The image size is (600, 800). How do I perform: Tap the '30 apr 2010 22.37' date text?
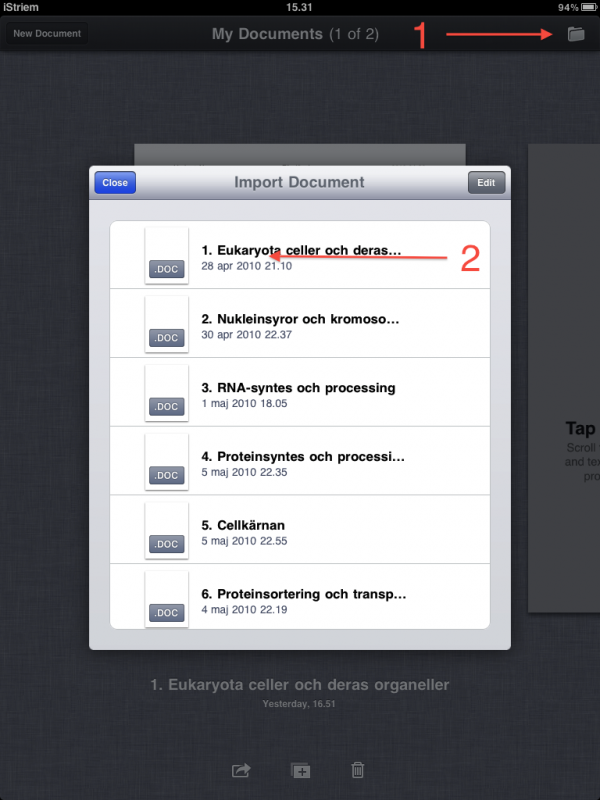(246, 335)
